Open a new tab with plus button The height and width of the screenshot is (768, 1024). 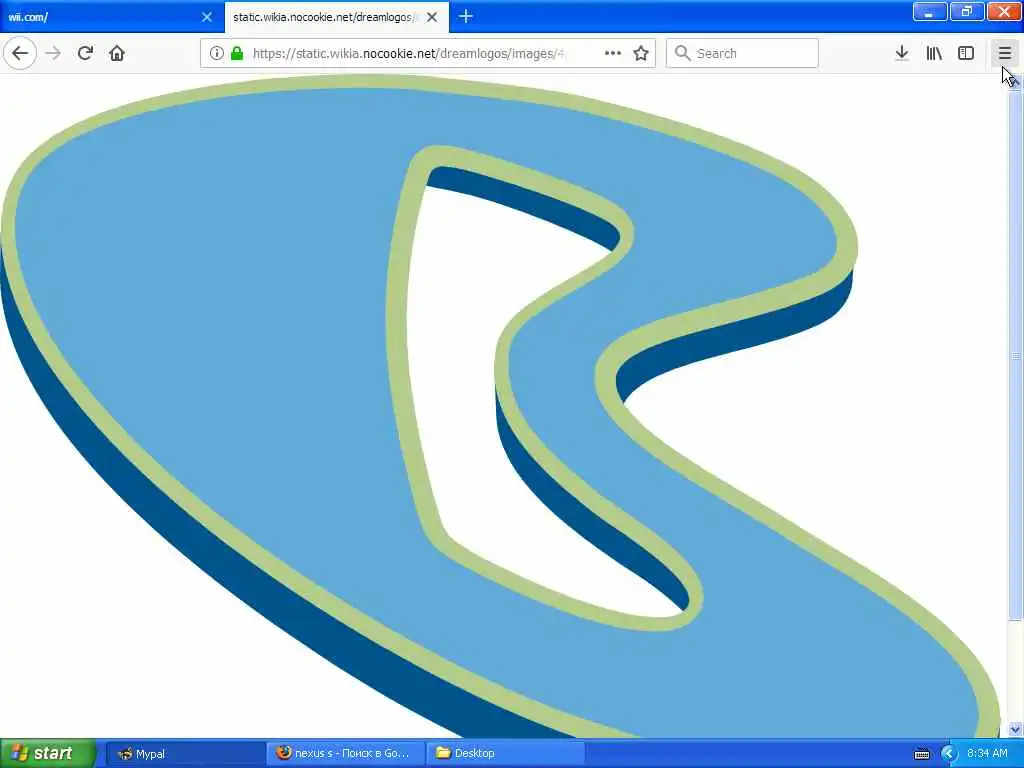(x=466, y=16)
